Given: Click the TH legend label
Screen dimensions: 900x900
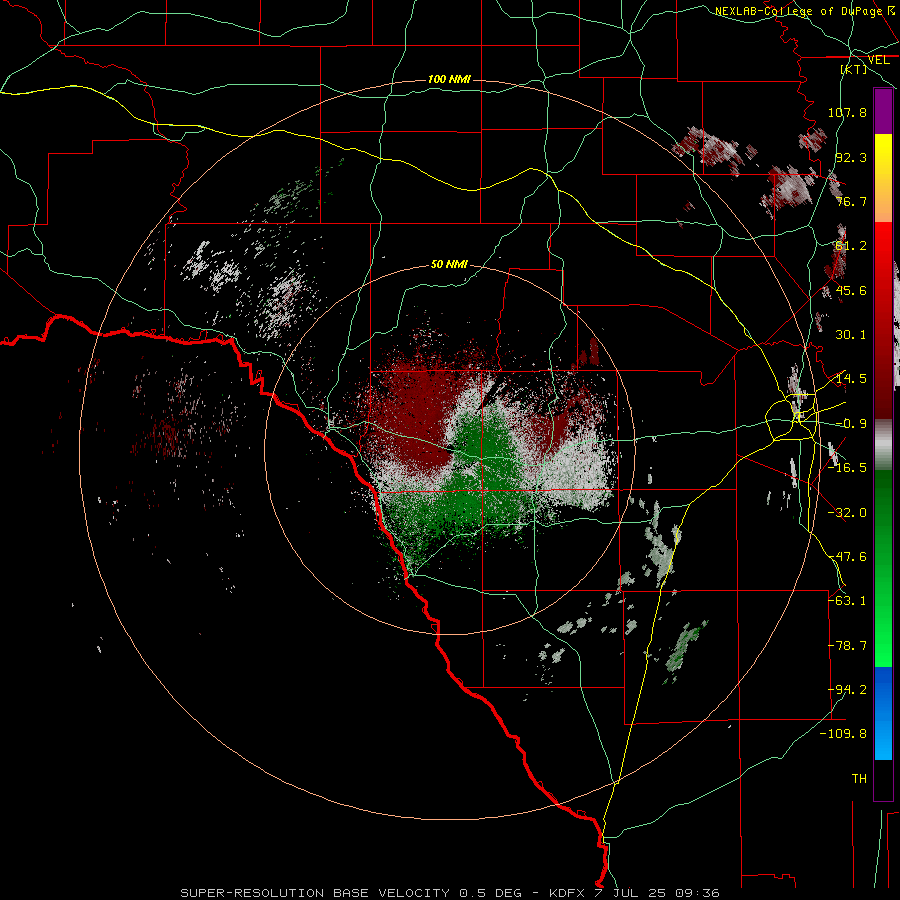Looking at the screenshot, I should (x=859, y=779).
